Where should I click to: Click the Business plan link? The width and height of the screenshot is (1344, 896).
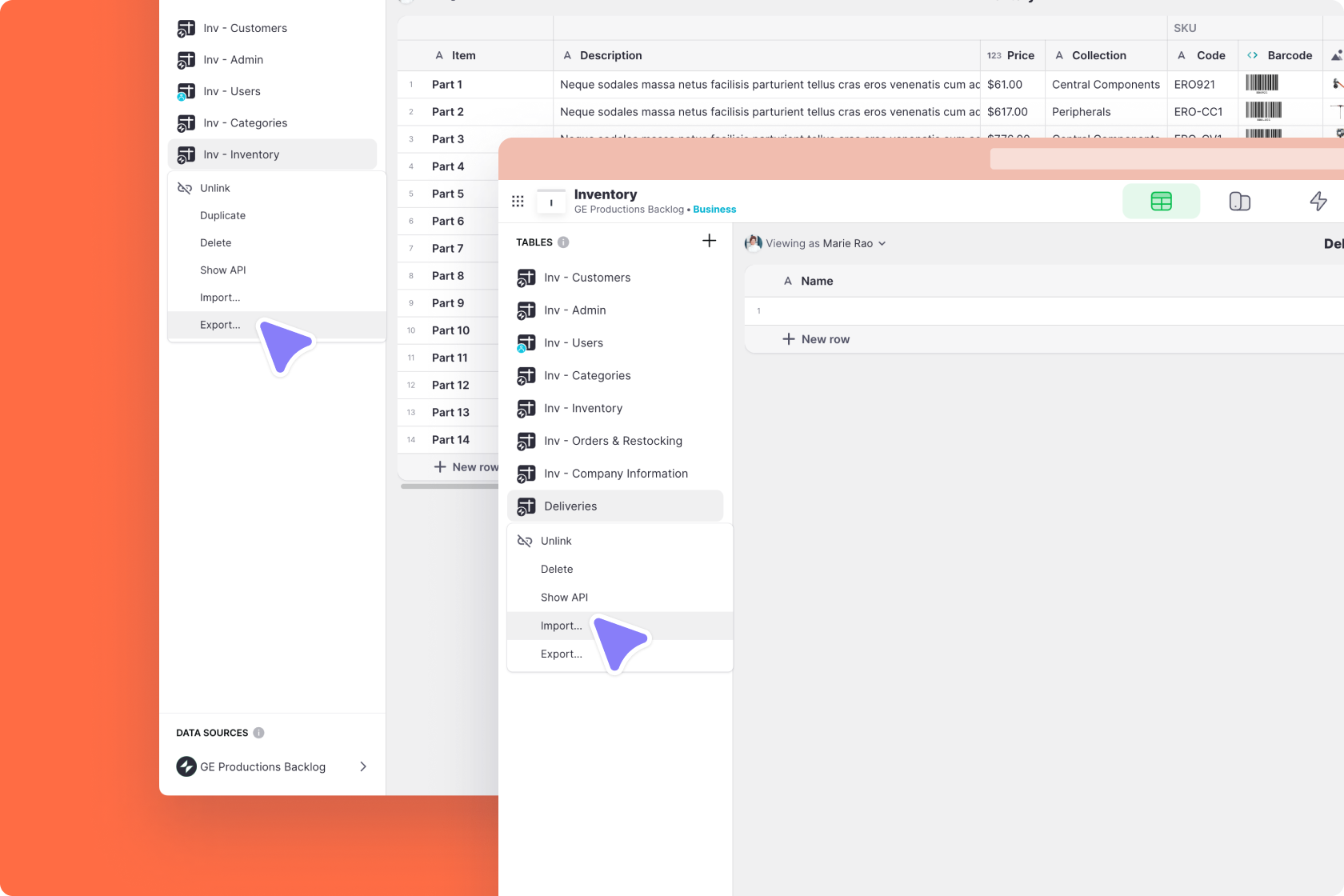[714, 209]
